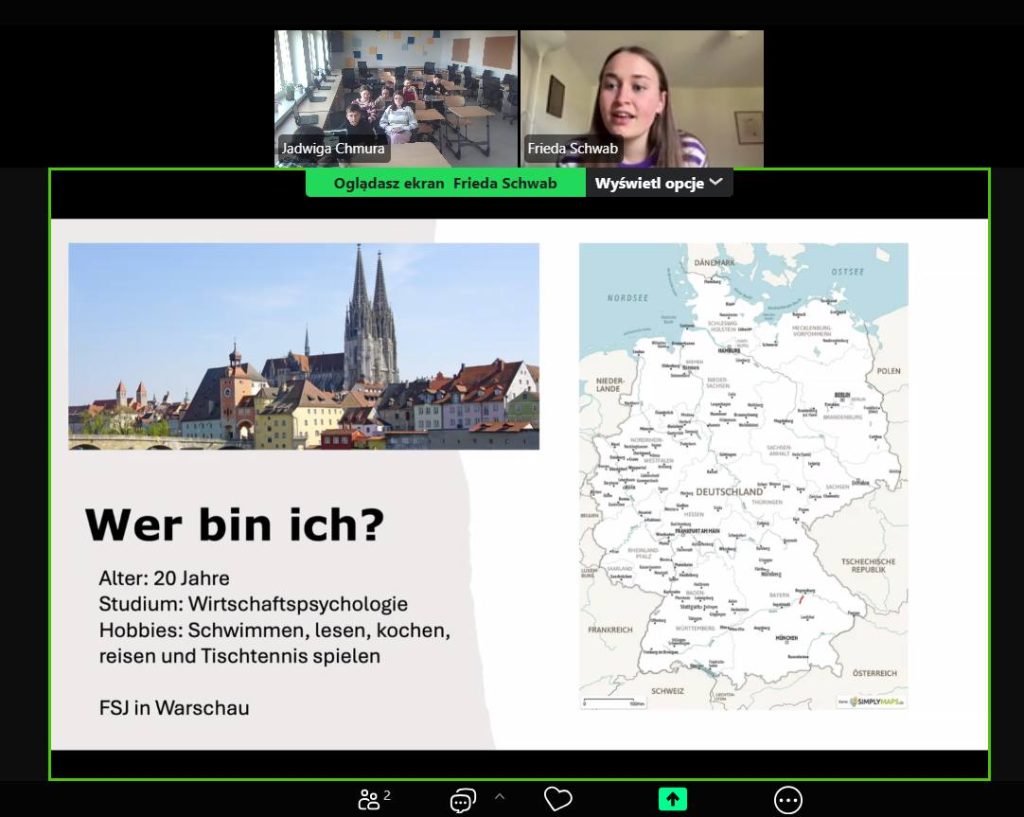The image size is (1024, 817).
Task: Click the "Frieda Schwab" name label on video
Action: point(573,149)
